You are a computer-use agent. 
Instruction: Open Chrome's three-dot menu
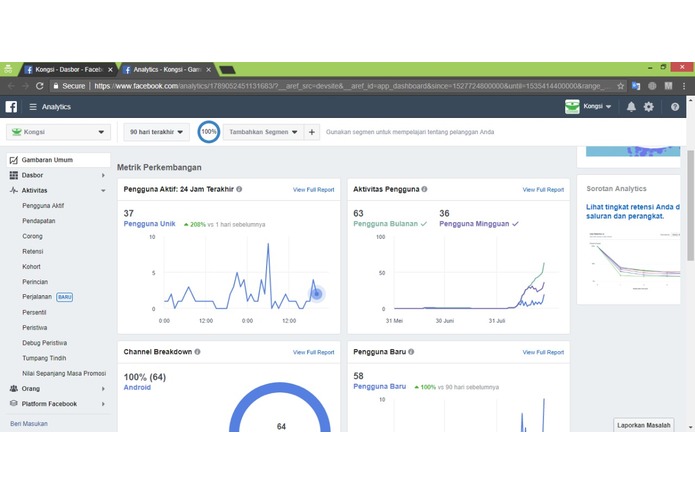click(x=684, y=86)
